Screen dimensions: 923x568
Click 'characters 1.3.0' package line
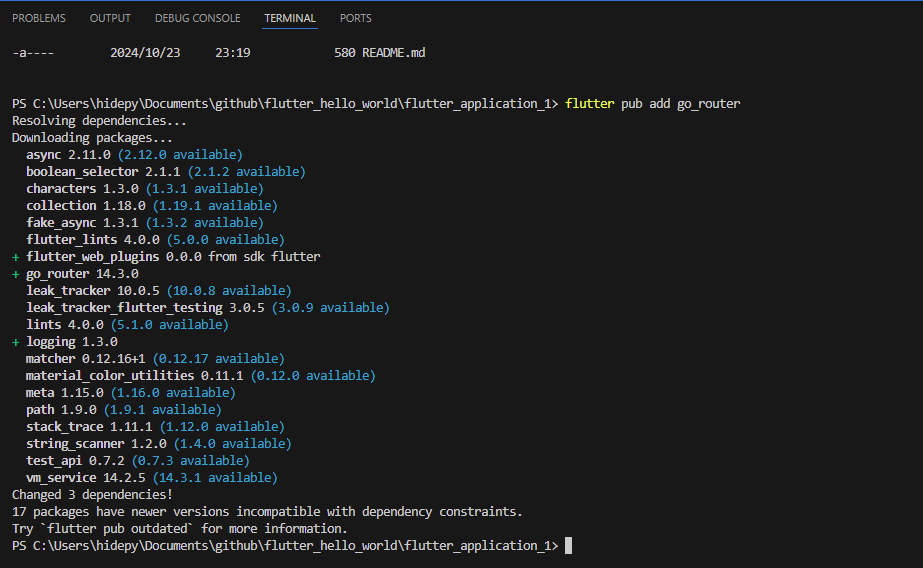point(145,189)
